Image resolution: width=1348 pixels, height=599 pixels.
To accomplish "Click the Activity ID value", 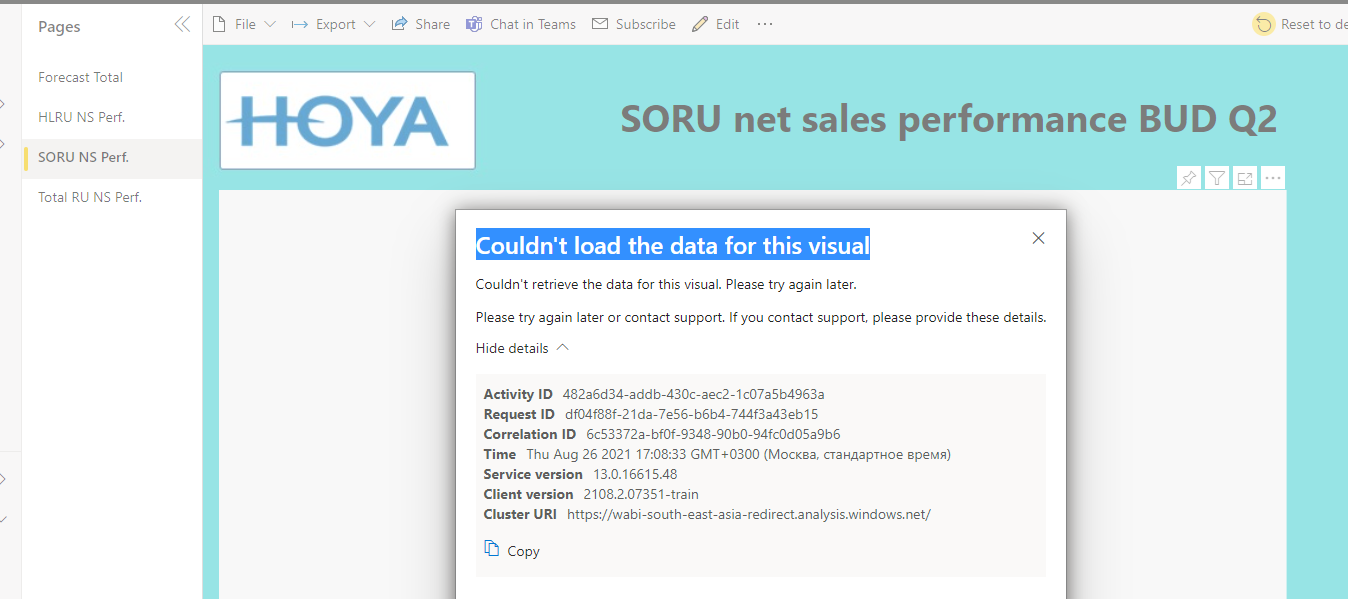I will pyautogui.click(x=693, y=394).
